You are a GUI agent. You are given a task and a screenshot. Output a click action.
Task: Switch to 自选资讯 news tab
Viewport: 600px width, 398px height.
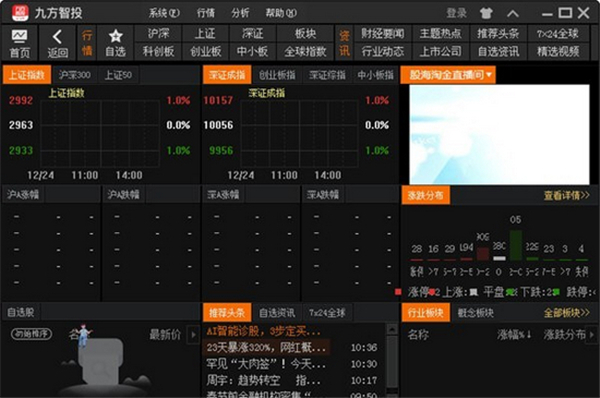[277, 313]
